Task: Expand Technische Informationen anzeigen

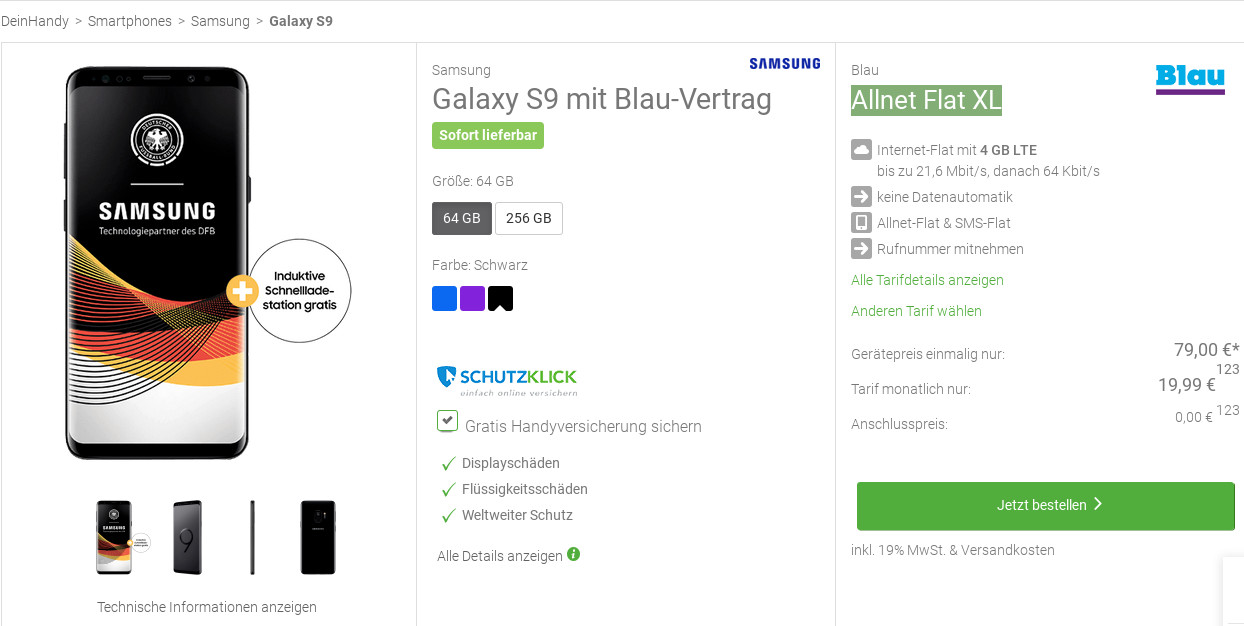Action: click(x=206, y=606)
